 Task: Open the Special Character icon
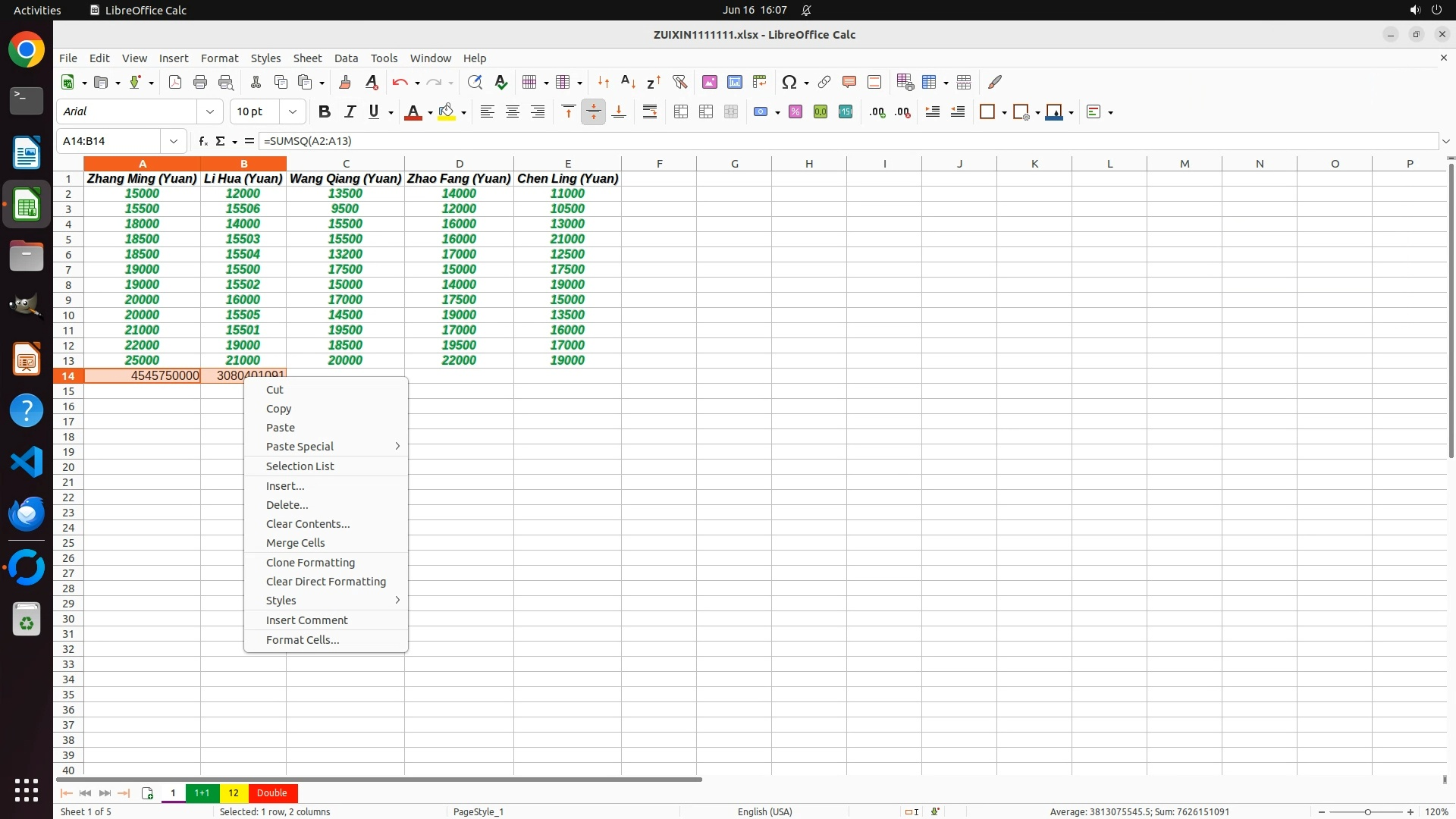coord(789,82)
